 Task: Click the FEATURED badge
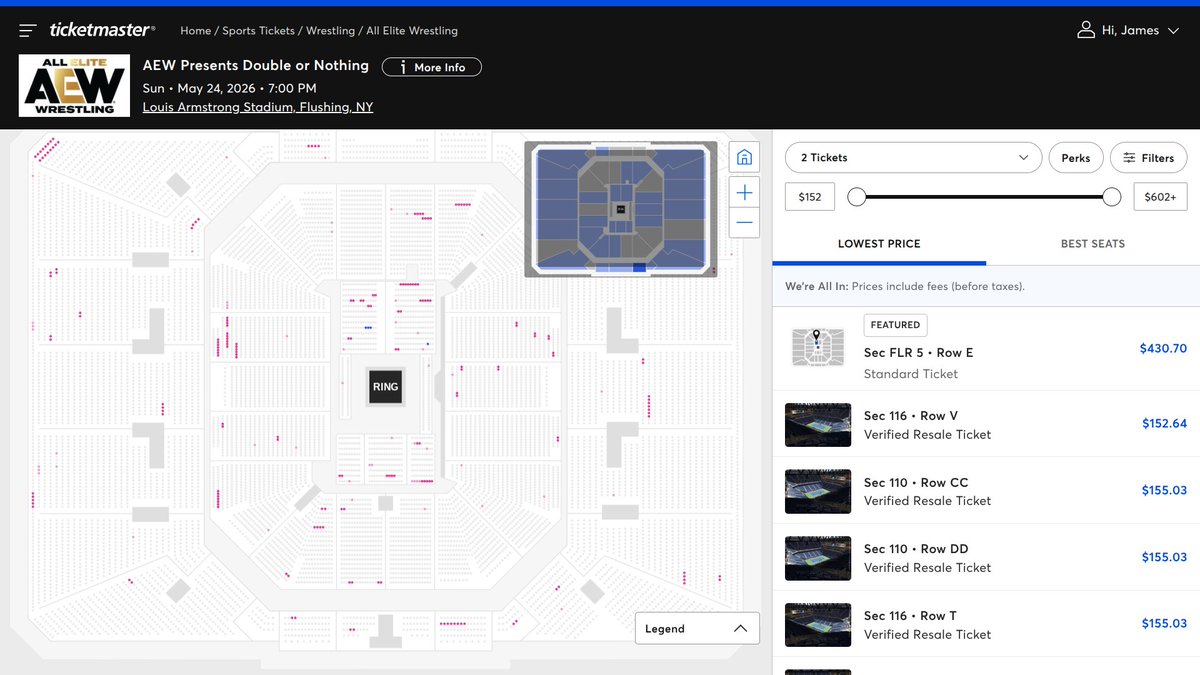pos(895,325)
